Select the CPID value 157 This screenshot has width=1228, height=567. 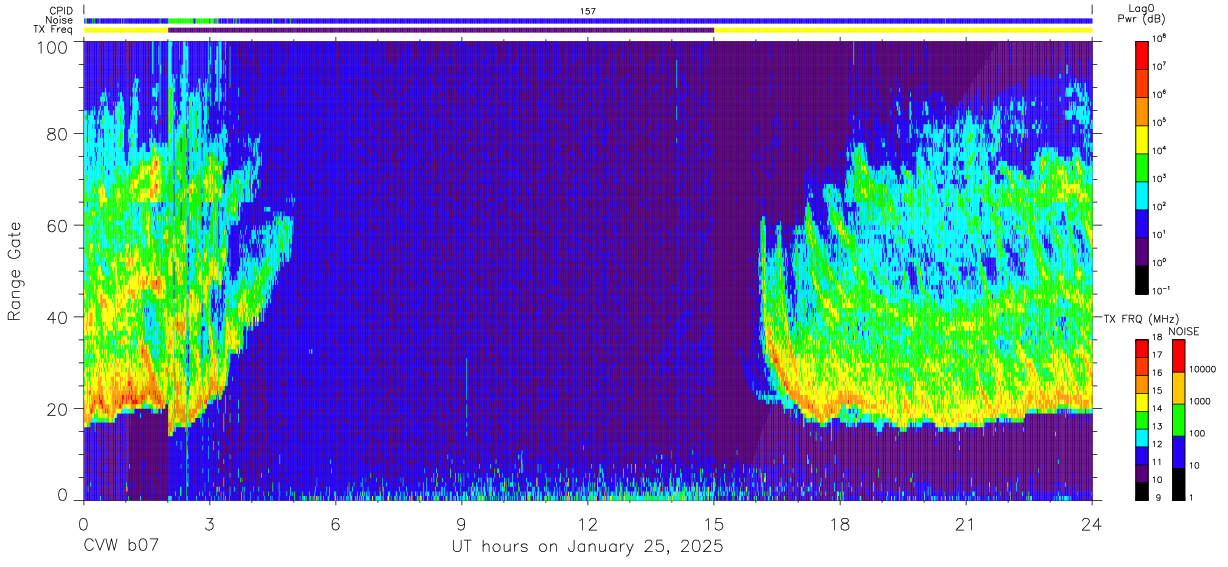tap(588, 10)
